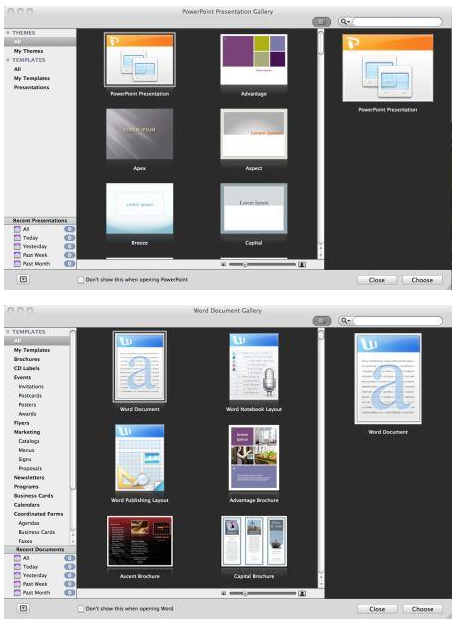457x624 pixels.
Task: Click large thumbnail size icon in Word gallery
Action: (x=302, y=593)
